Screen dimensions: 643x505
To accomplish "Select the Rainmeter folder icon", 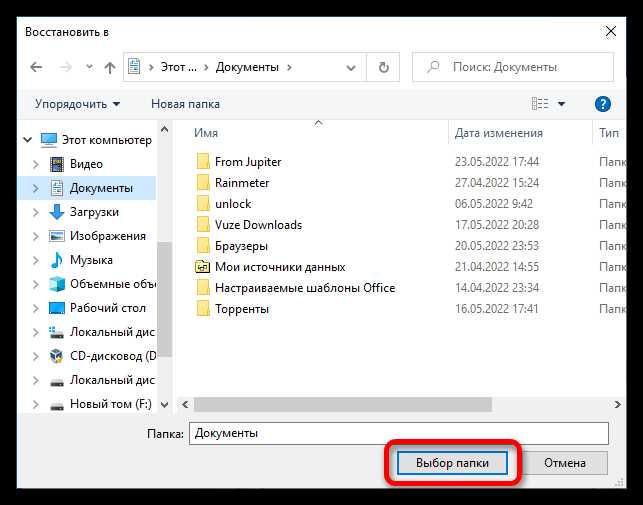I will 203,183.
